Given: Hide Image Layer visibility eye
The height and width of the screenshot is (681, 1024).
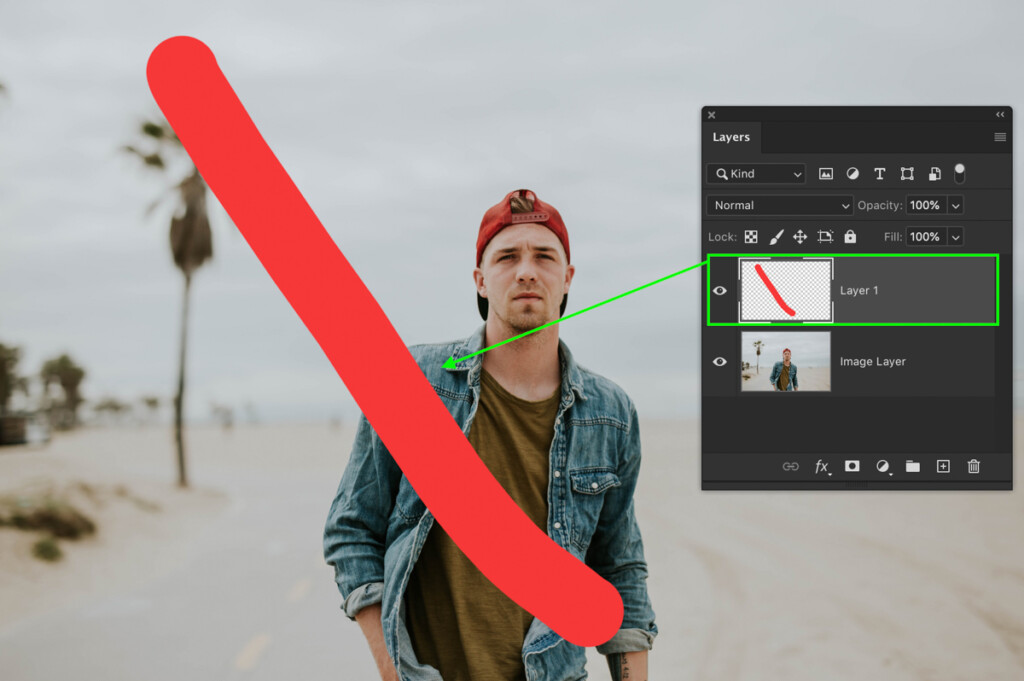Looking at the screenshot, I should [720, 362].
